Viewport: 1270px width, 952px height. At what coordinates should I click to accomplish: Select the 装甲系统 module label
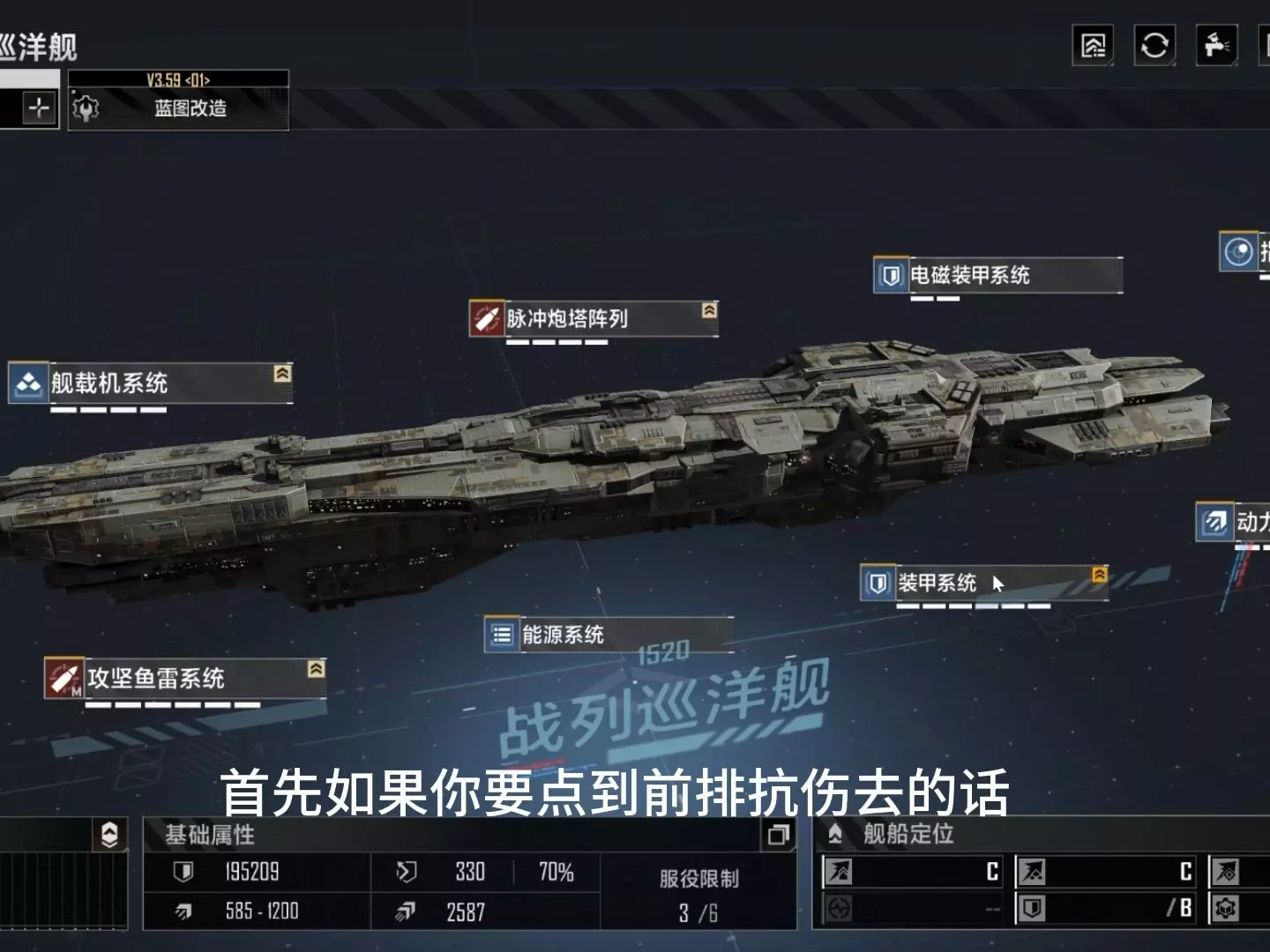tap(937, 583)
